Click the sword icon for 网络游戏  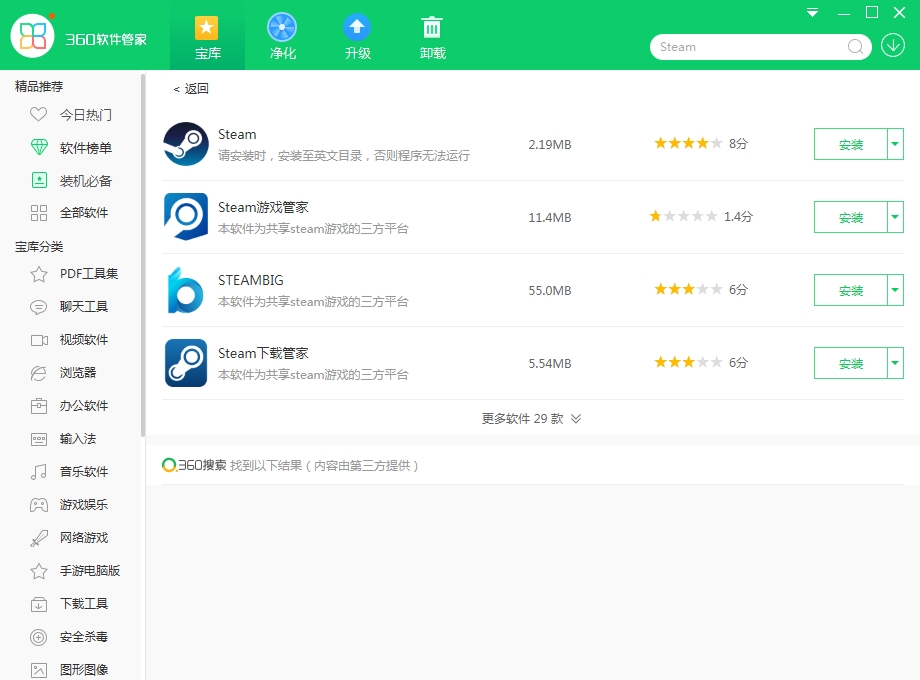click(x=39, y=538)
